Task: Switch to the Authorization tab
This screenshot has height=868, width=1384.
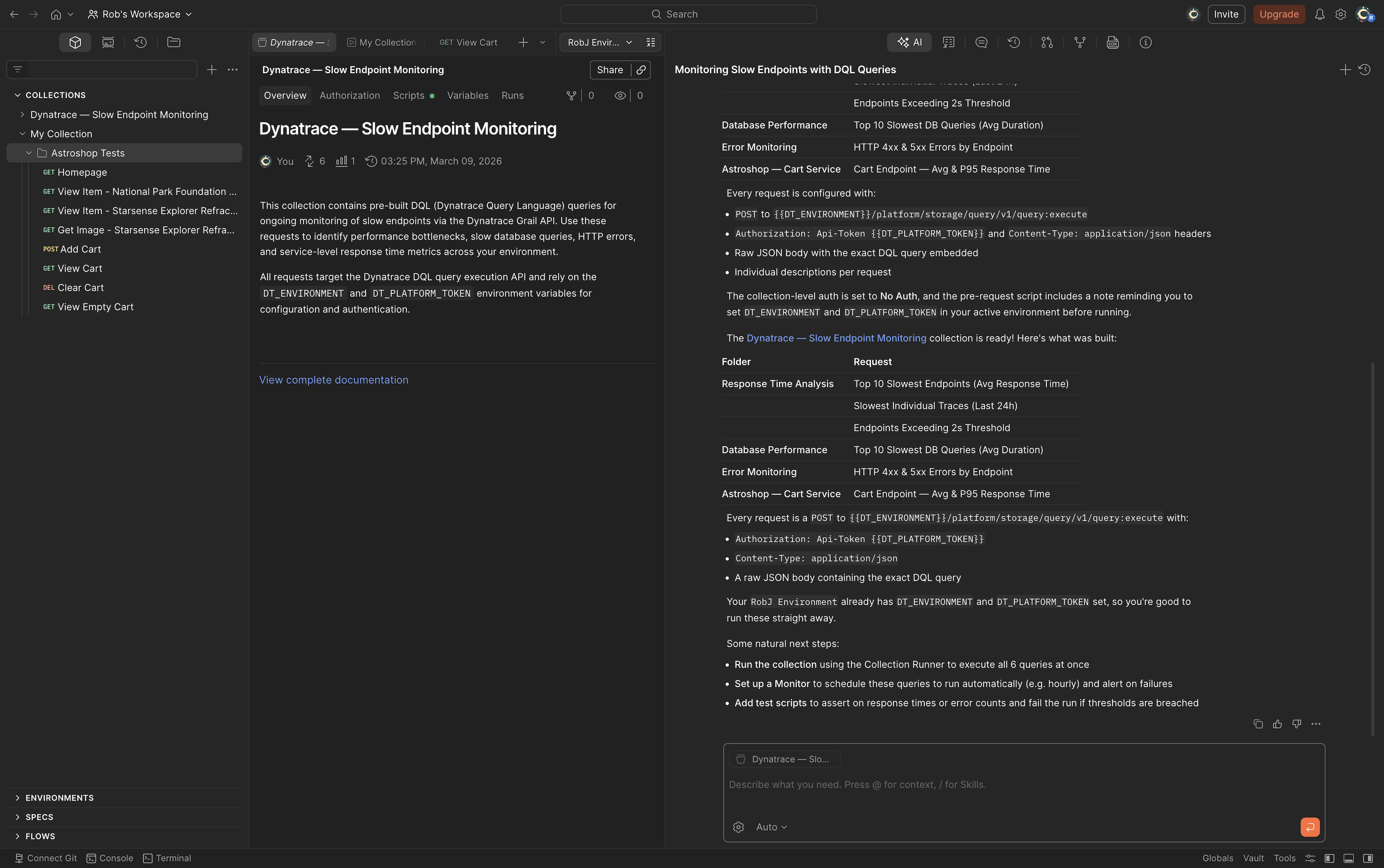Action: click(x=350, y=95)
